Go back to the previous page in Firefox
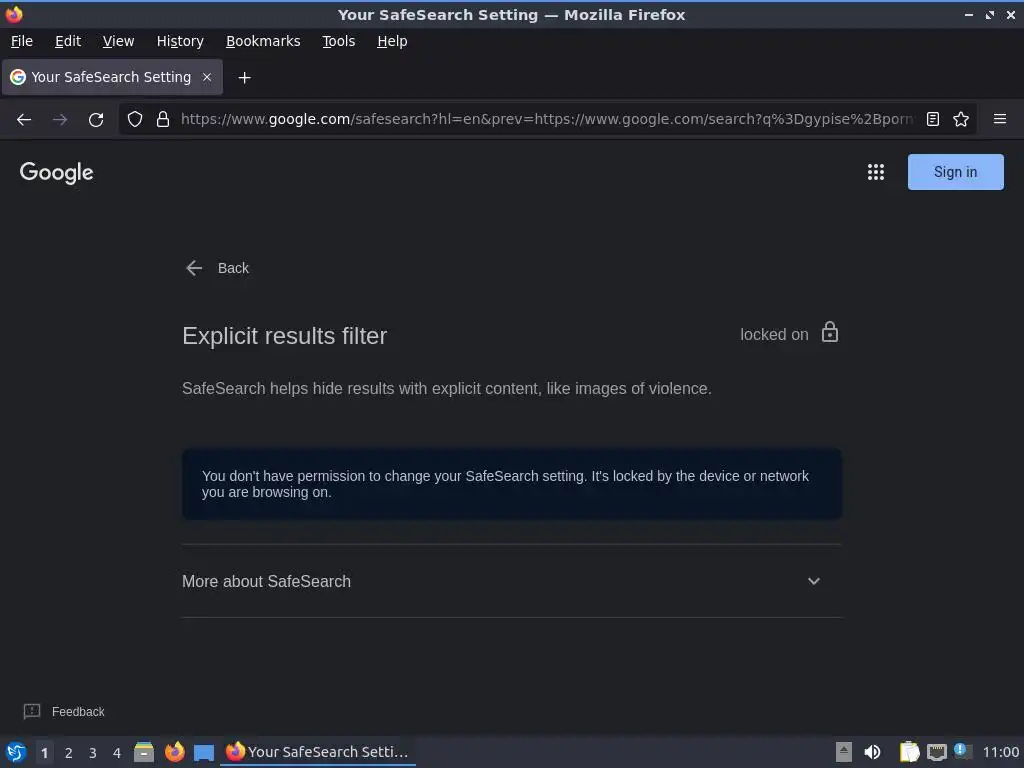1024x768 pixels. tap(24, 120)
